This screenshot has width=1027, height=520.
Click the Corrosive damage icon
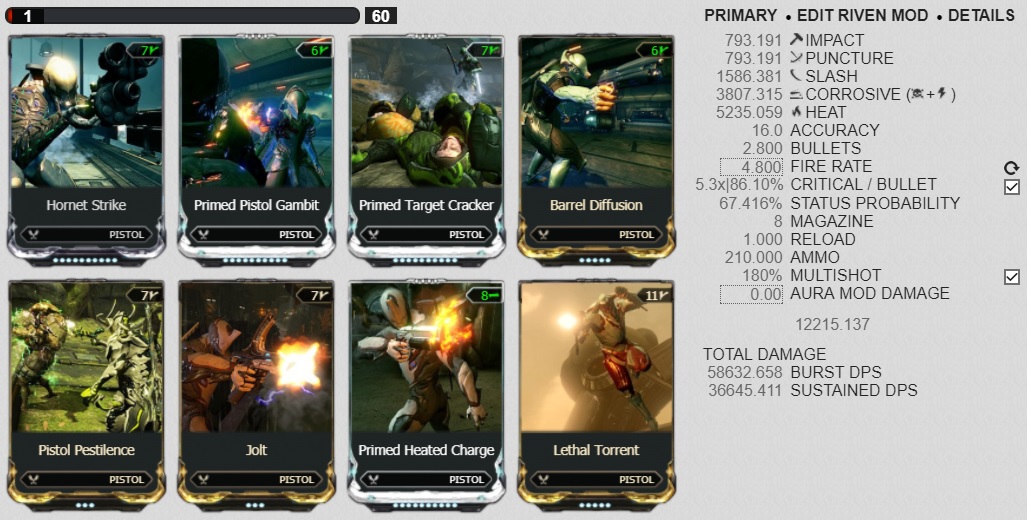[796, 94]
